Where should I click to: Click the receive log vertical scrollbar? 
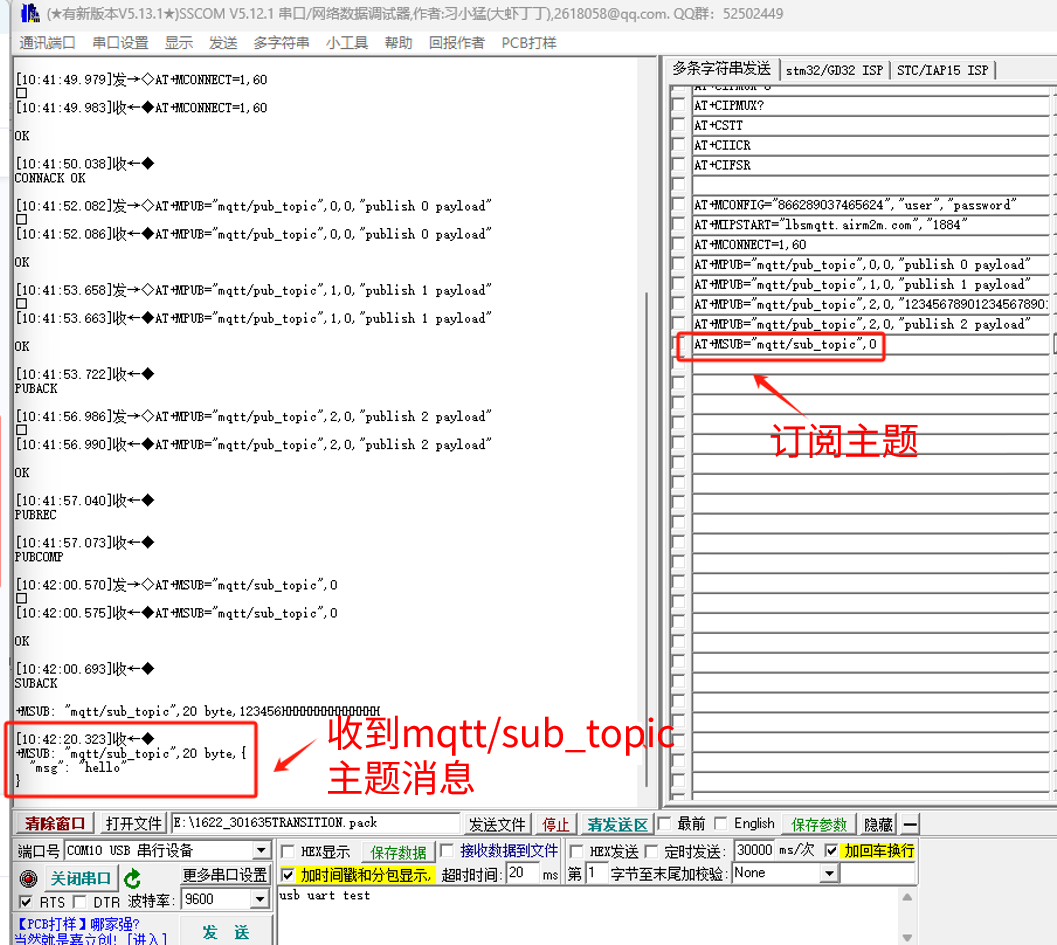[647, 539]
